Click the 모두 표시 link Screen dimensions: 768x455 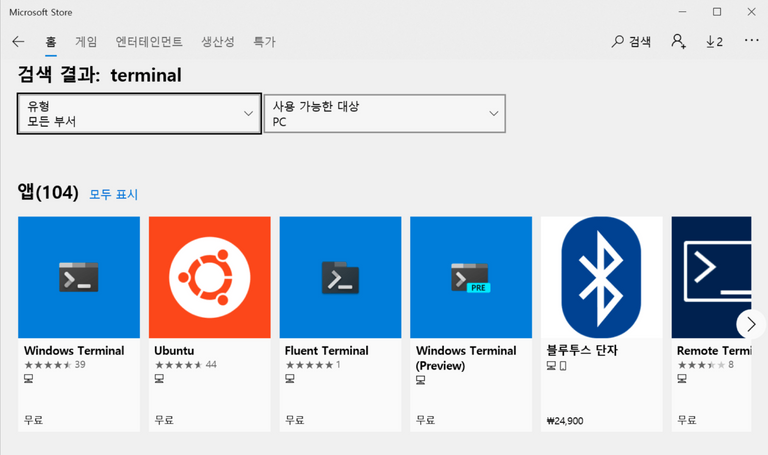coord(114,194)
